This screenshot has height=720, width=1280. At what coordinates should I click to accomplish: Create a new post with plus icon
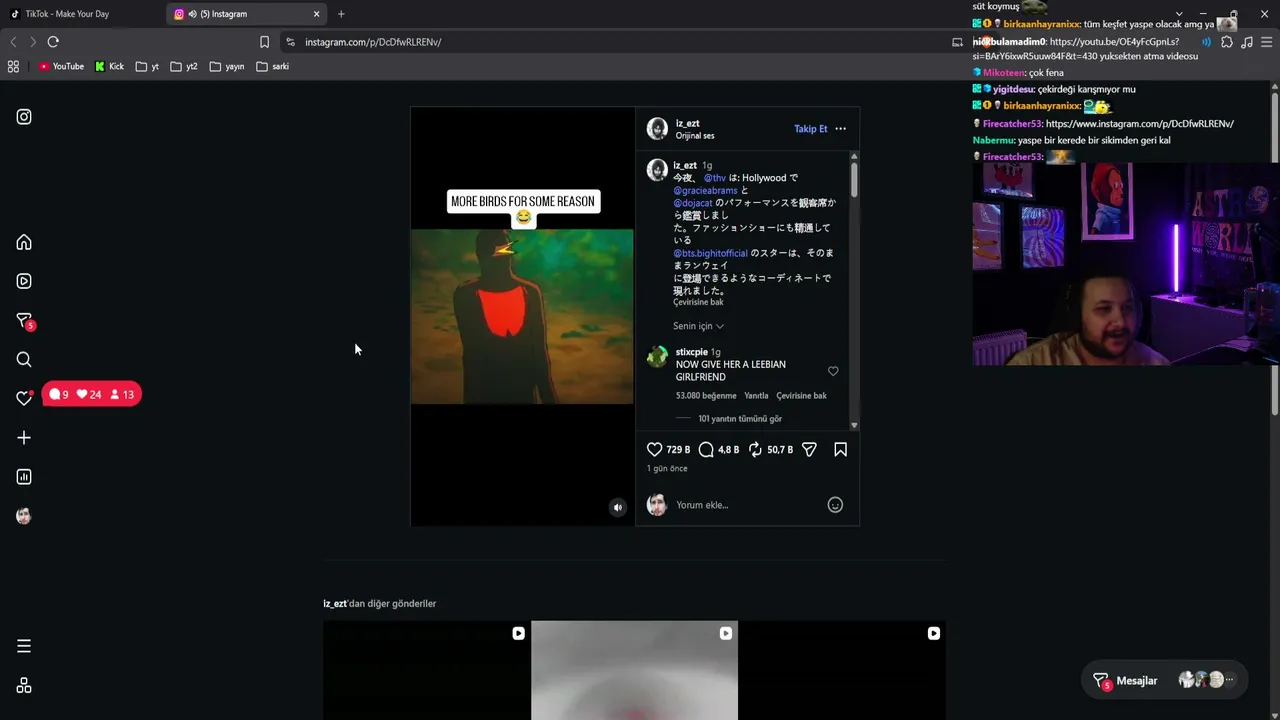coord(24,438)
